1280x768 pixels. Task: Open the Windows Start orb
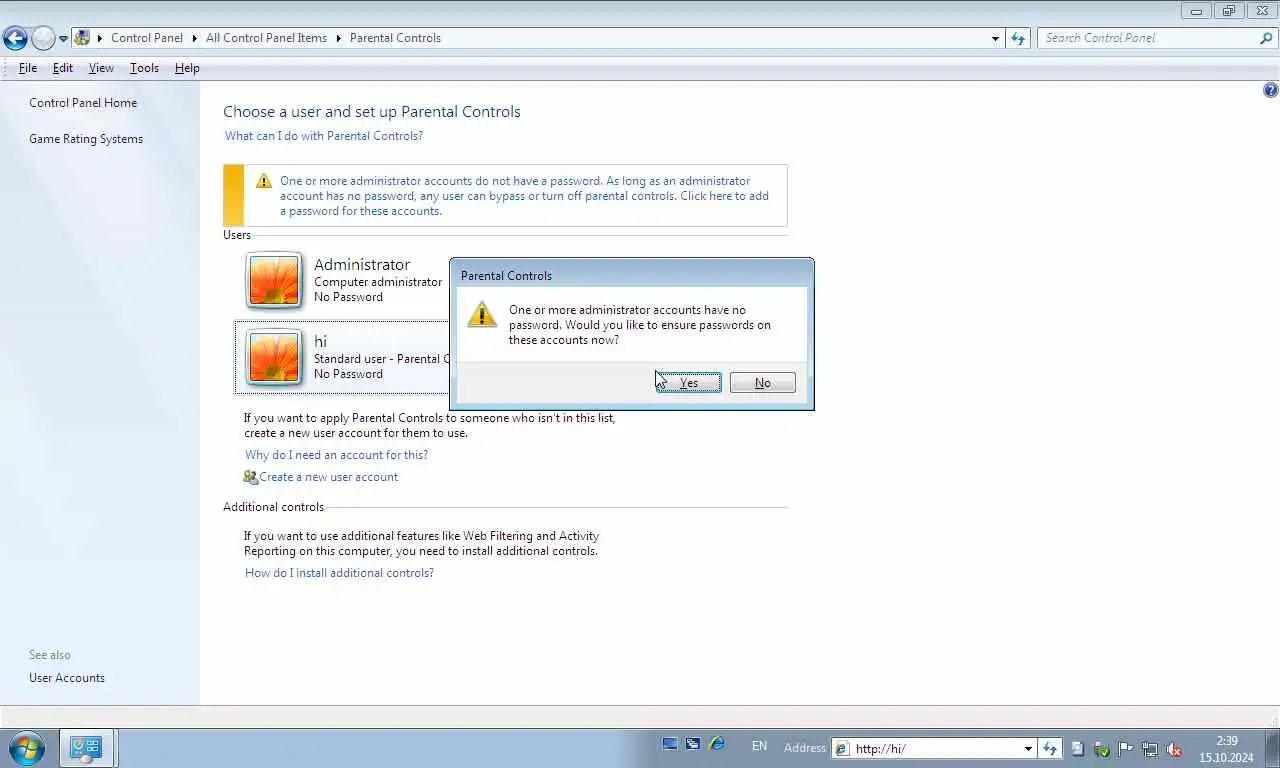click(26, 748)
